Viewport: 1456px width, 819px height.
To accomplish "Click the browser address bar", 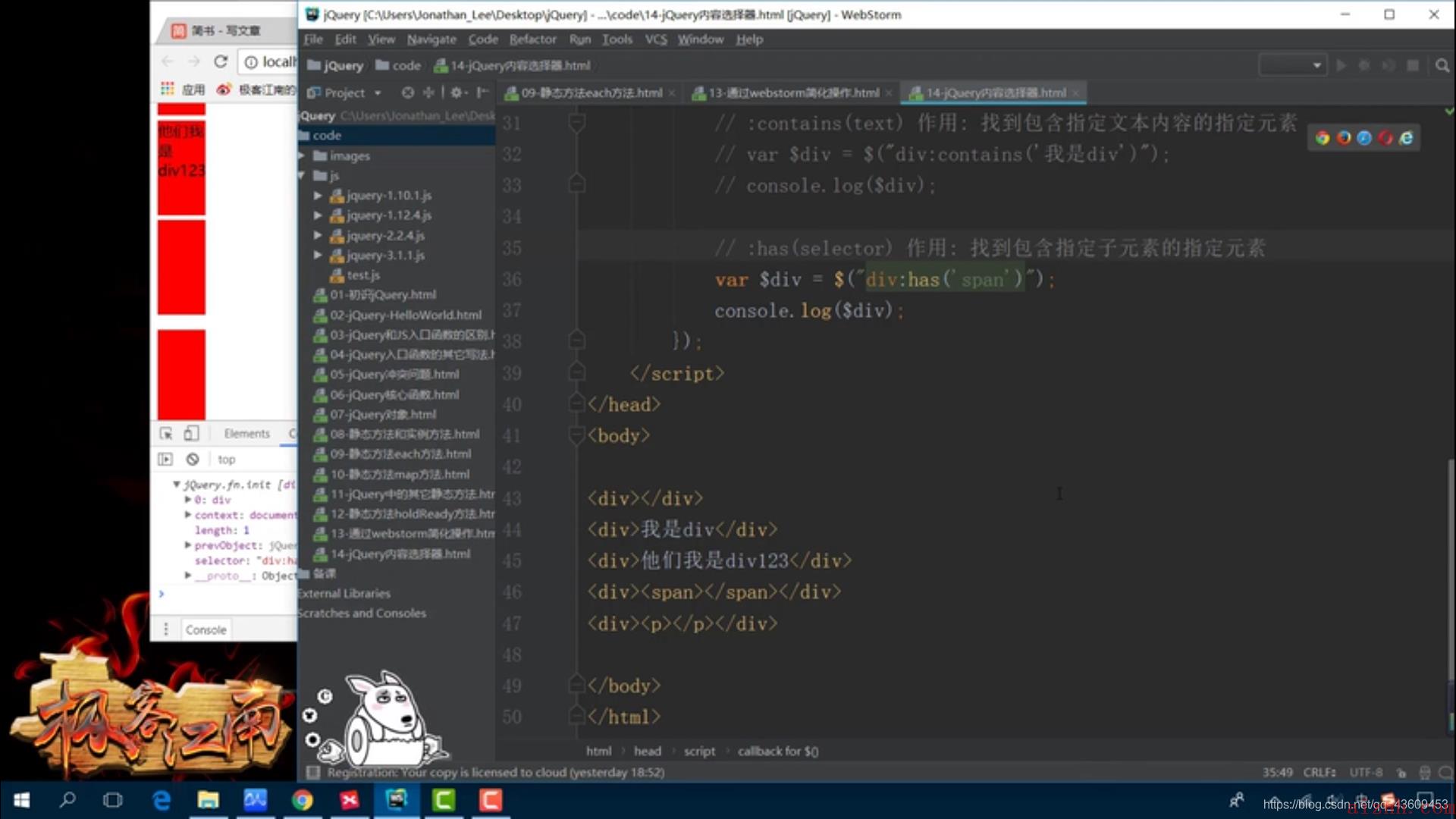I will pos(268,61).
